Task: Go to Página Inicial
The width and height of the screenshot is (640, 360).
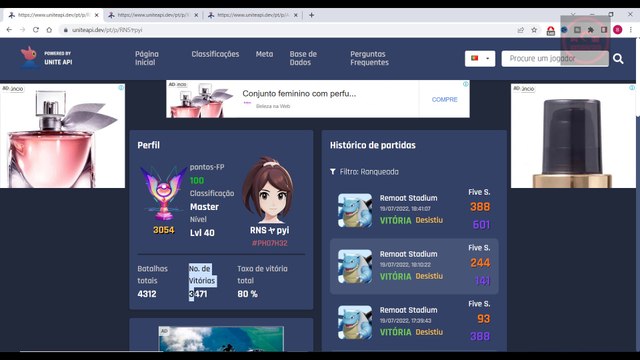Action: click(147, 58)
